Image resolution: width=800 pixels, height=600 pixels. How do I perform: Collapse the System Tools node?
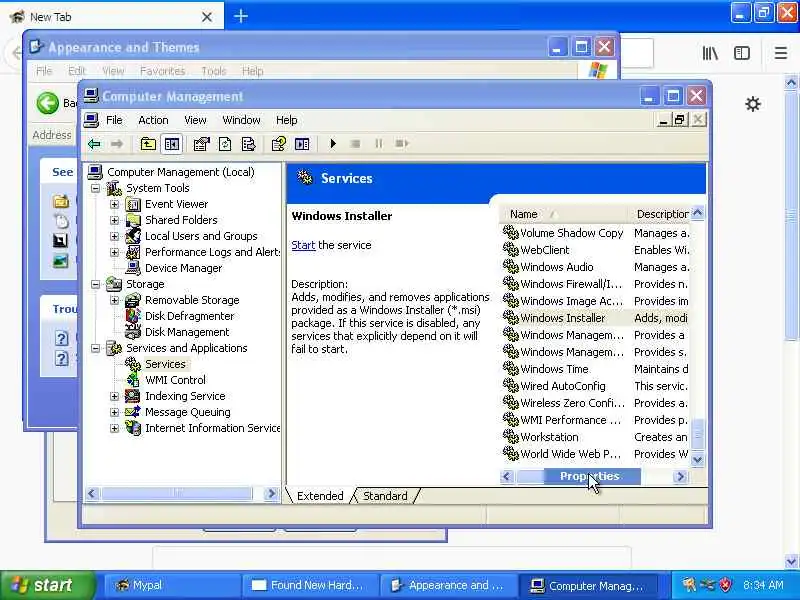95,188
